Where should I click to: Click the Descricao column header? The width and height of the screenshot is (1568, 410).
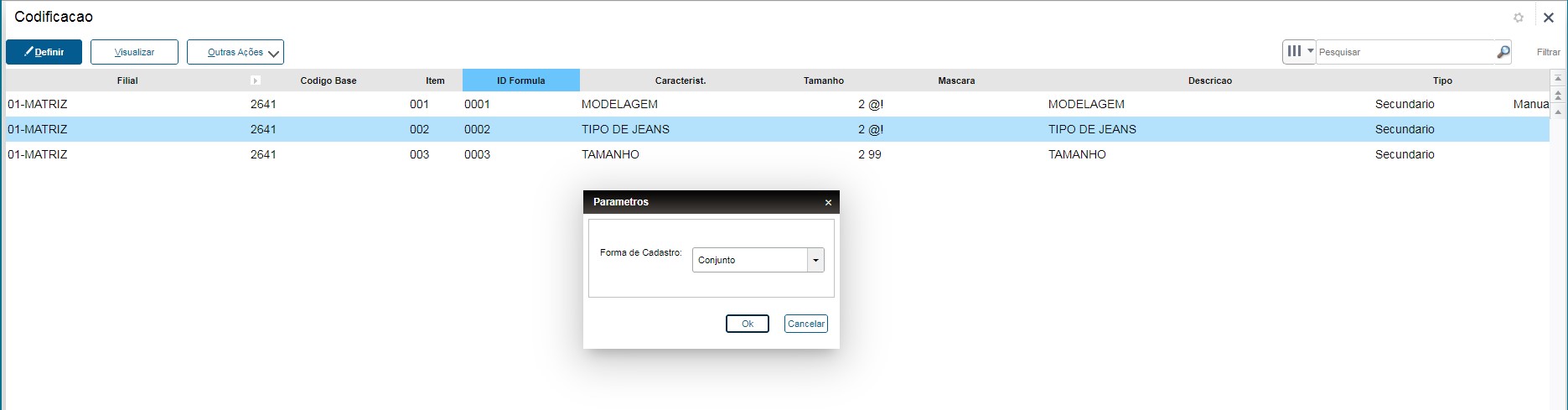(1210, 80)
